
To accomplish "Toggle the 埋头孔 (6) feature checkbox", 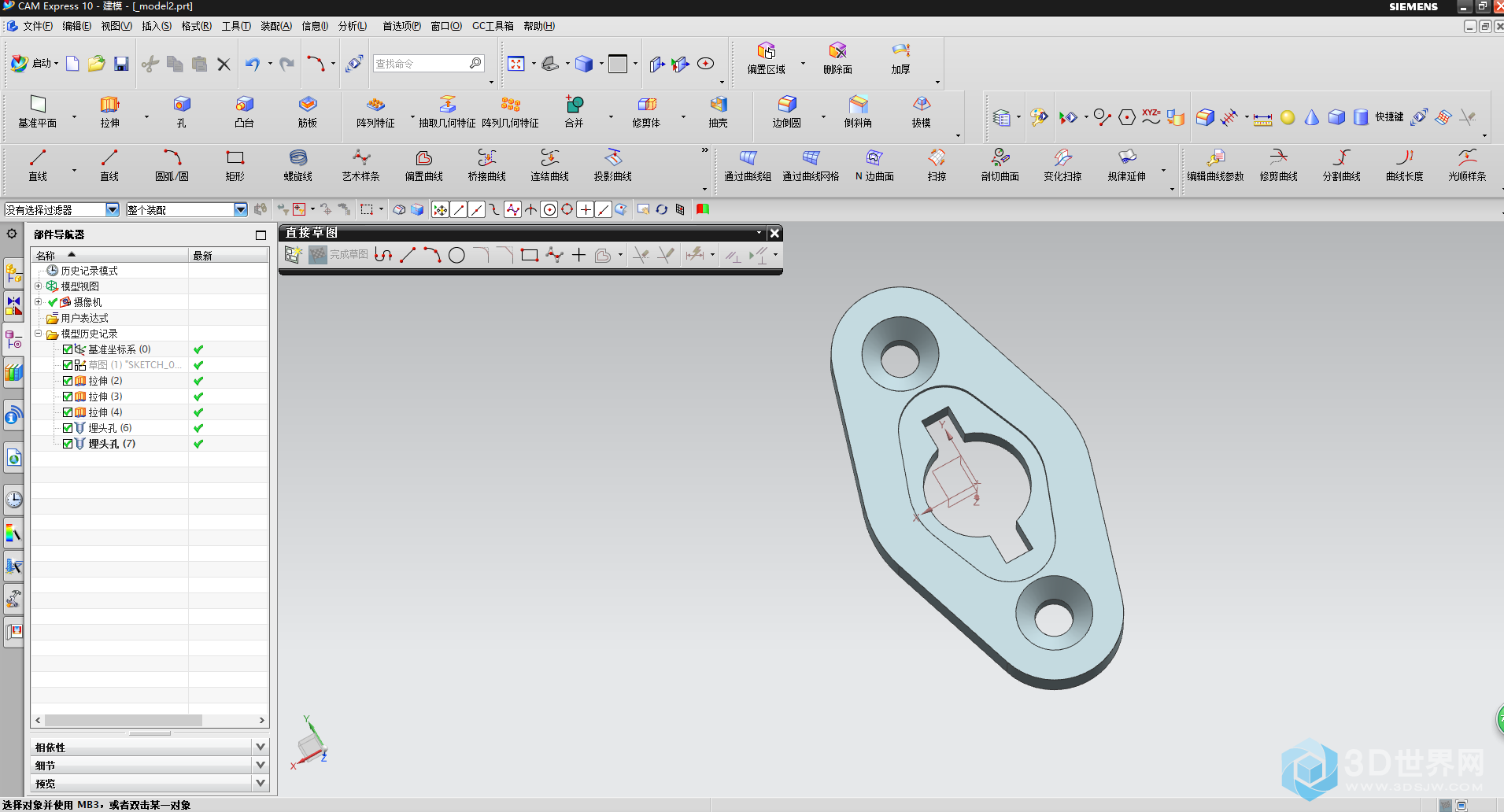I will (68, 428).
